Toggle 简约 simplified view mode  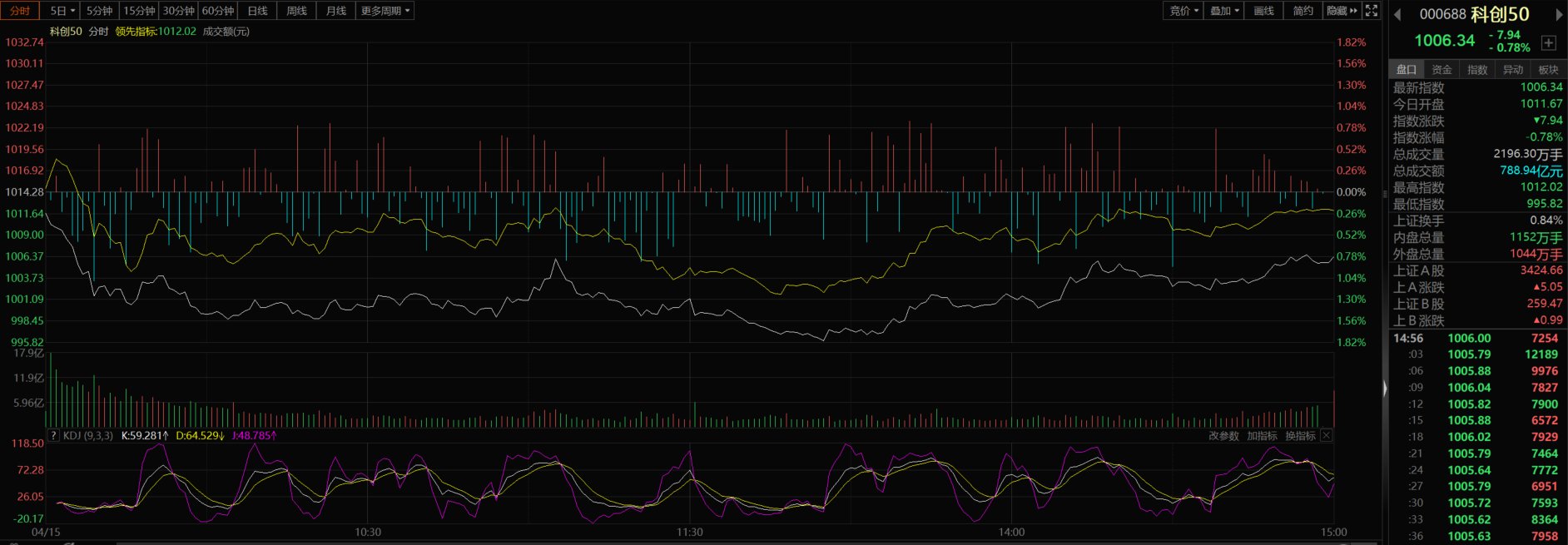click(1303, 11)
